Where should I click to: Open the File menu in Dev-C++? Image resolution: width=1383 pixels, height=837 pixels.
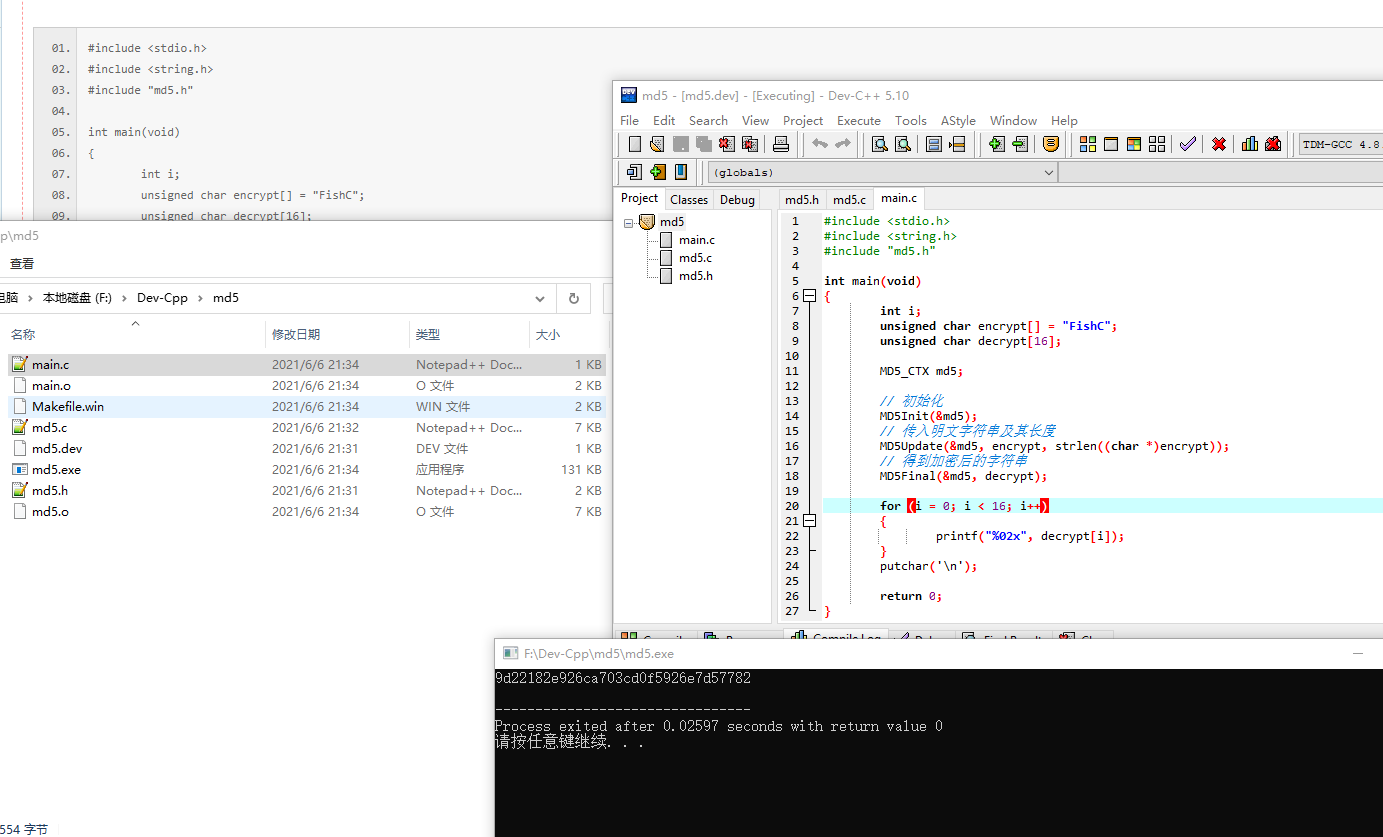629,120
